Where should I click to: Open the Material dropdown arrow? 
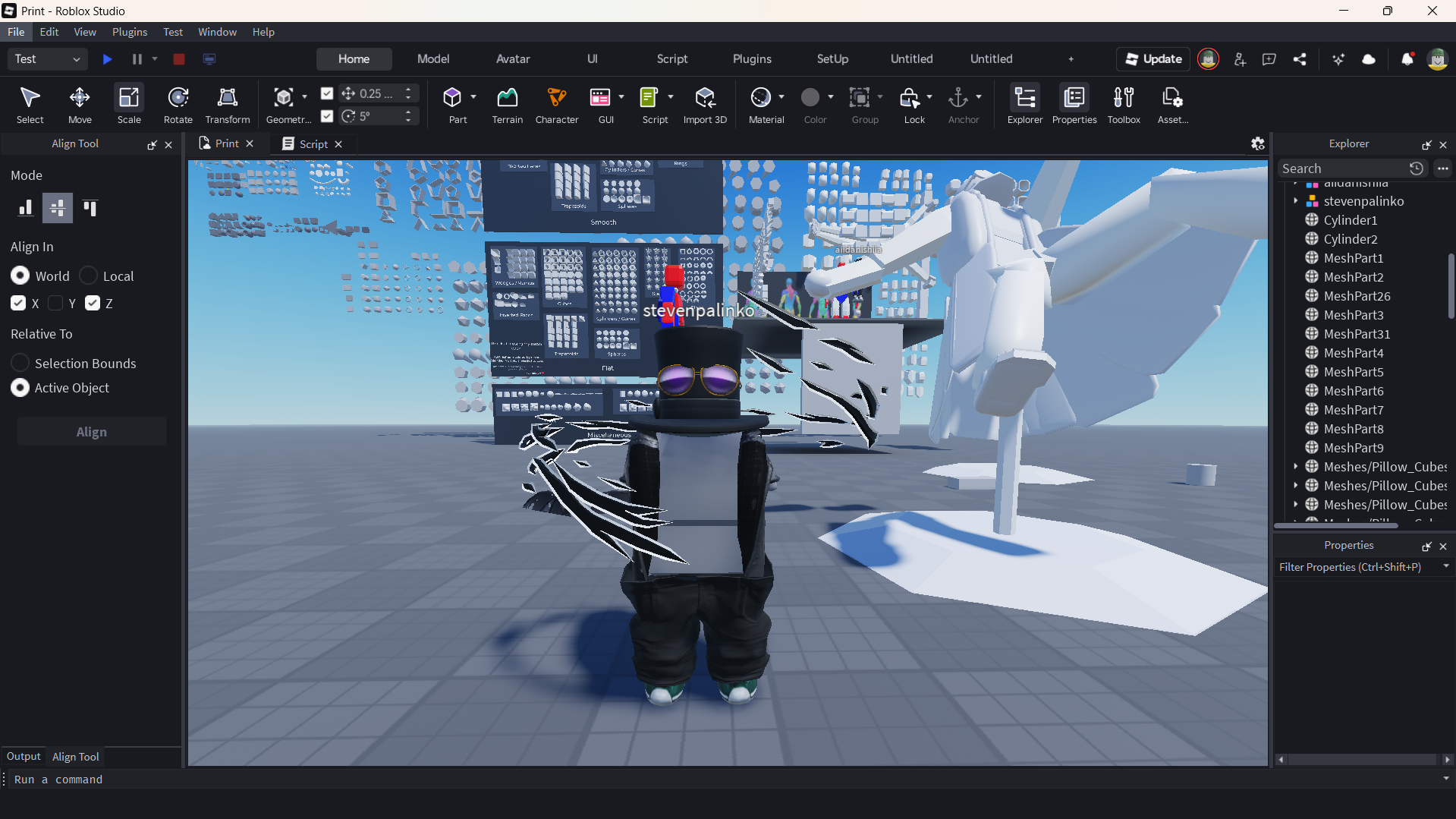pos(781,96)
